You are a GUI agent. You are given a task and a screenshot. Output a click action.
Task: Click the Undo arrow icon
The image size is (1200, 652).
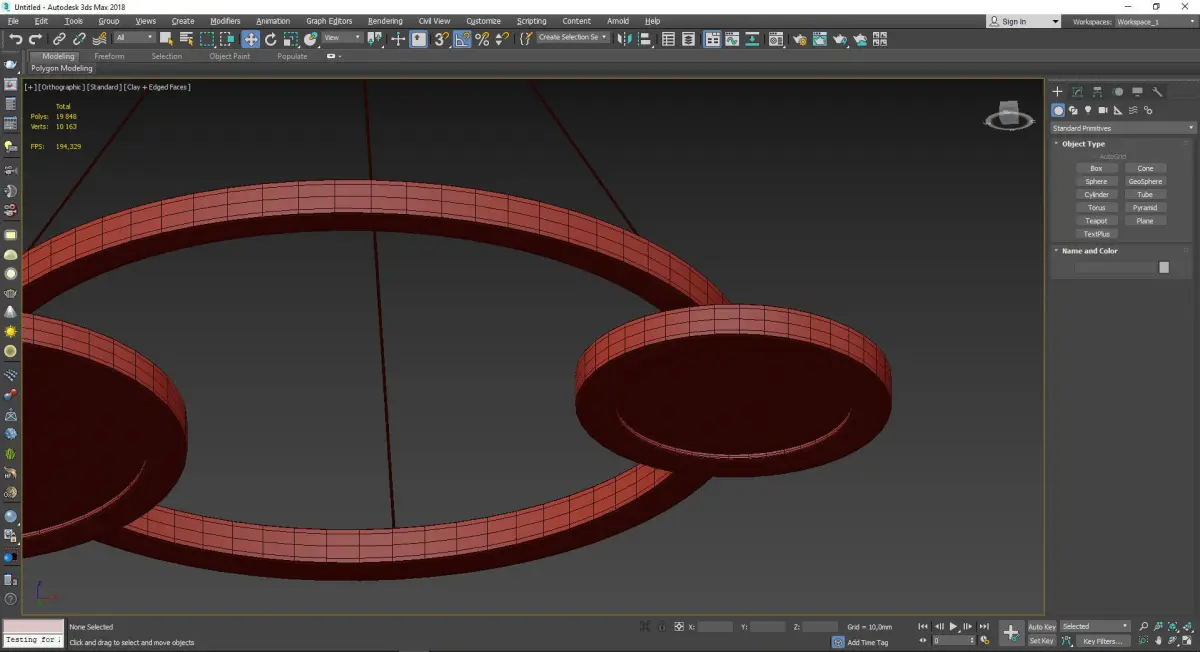(16, 39)
